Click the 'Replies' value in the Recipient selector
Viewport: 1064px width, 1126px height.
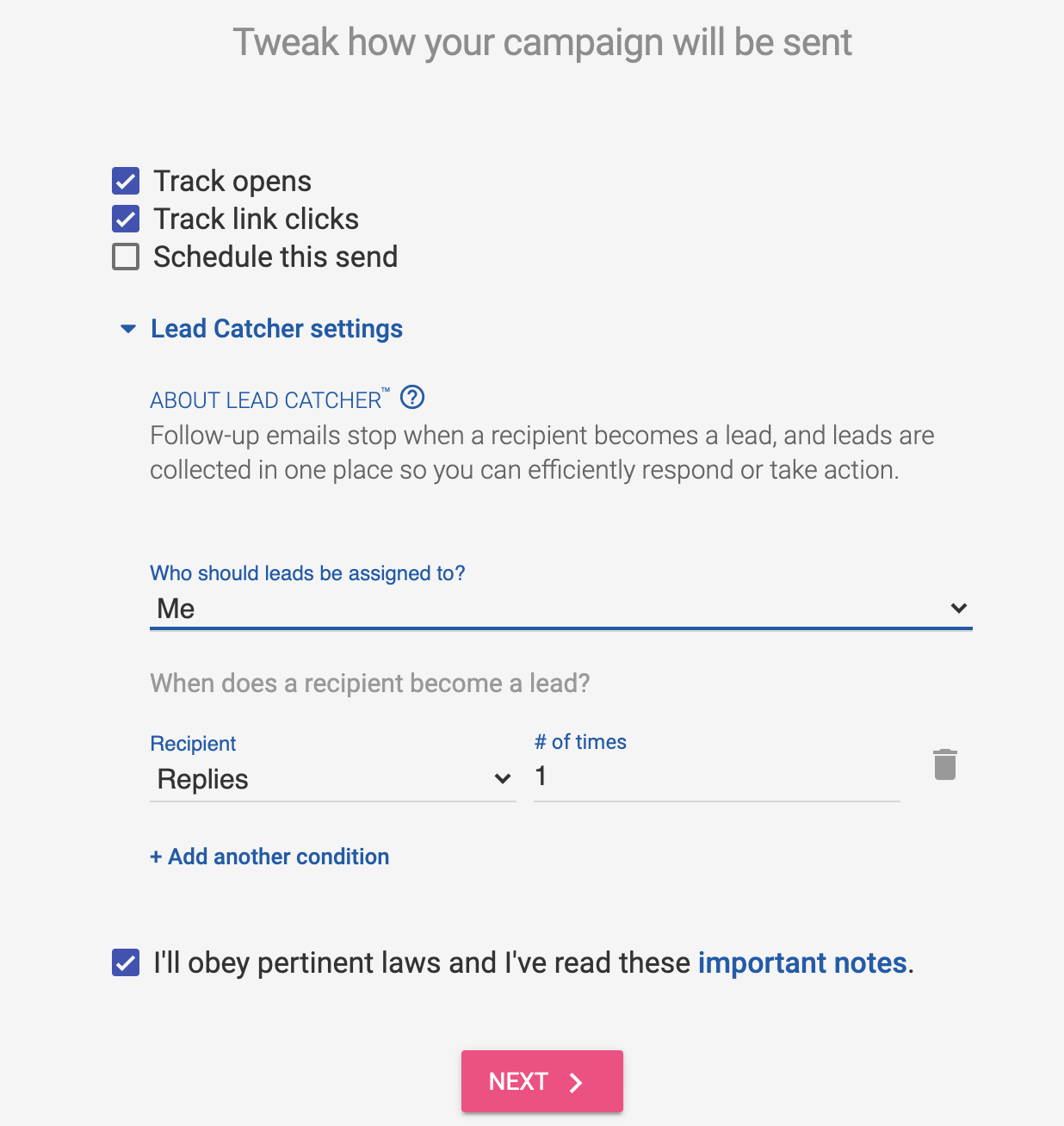click(203, 779)
